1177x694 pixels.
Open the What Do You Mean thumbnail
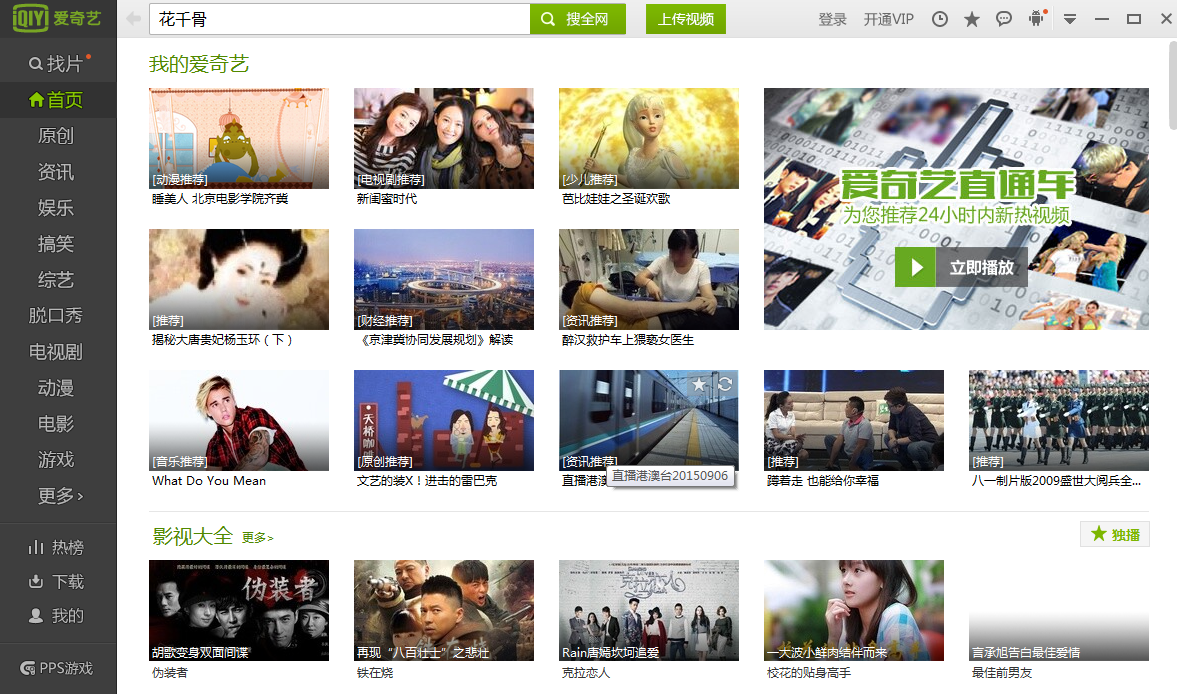click(239, 420)
